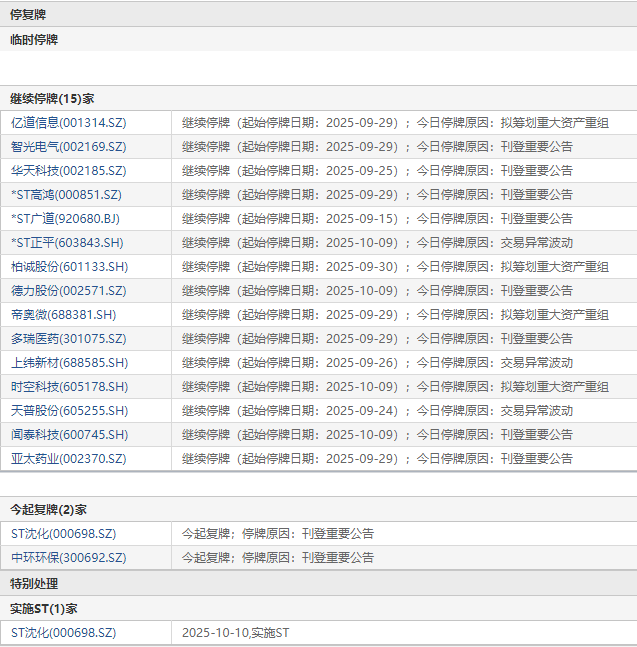Open ST沈化 link under 实施ST
This screenshot has width=637, height=647.
(x=64, y=633)
